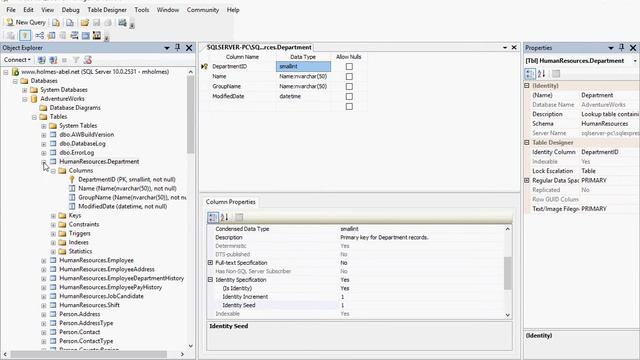Click the Set Primary Key icon
The image size is (640, 360).
25,36
